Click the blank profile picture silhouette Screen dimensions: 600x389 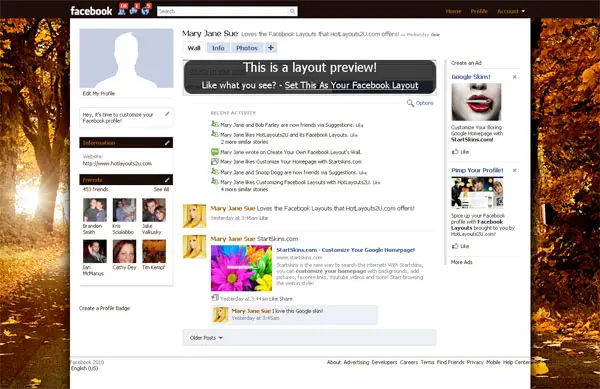pyautogui.click(x=126, y=58)
